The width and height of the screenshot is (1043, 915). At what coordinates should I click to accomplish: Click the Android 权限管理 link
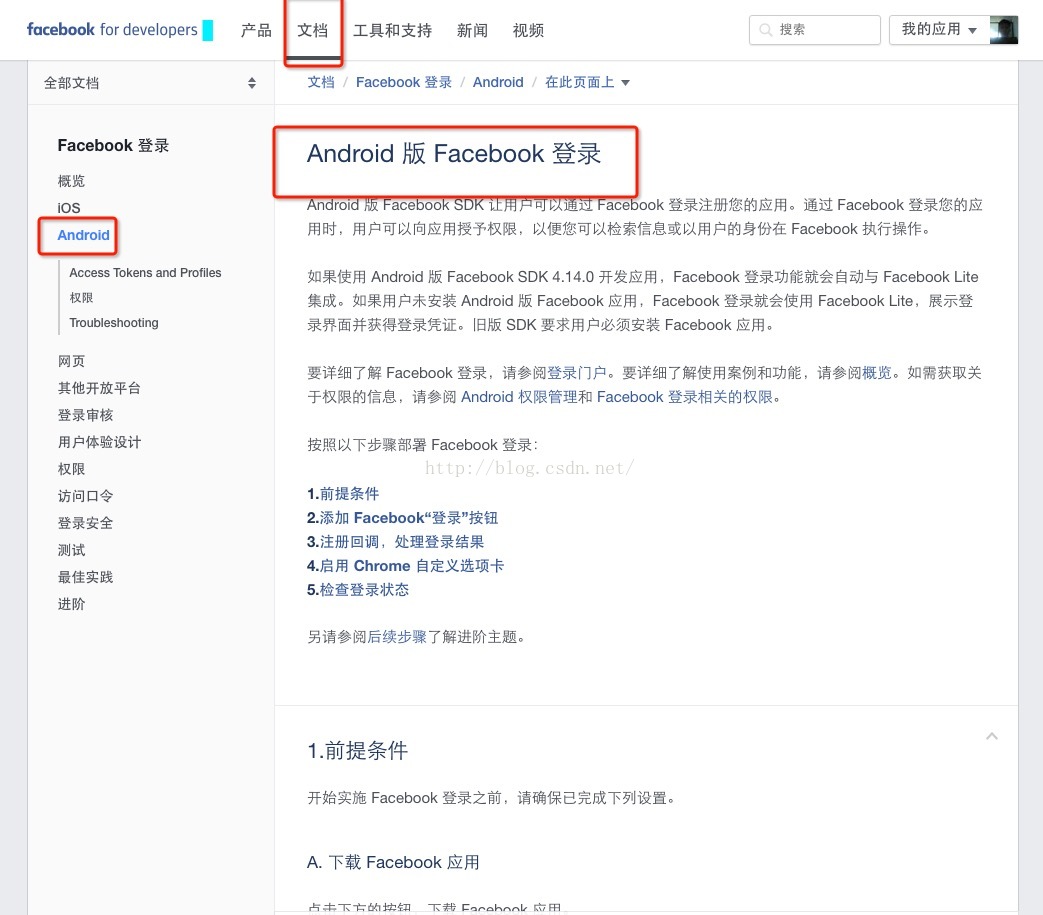pos(520,397)
